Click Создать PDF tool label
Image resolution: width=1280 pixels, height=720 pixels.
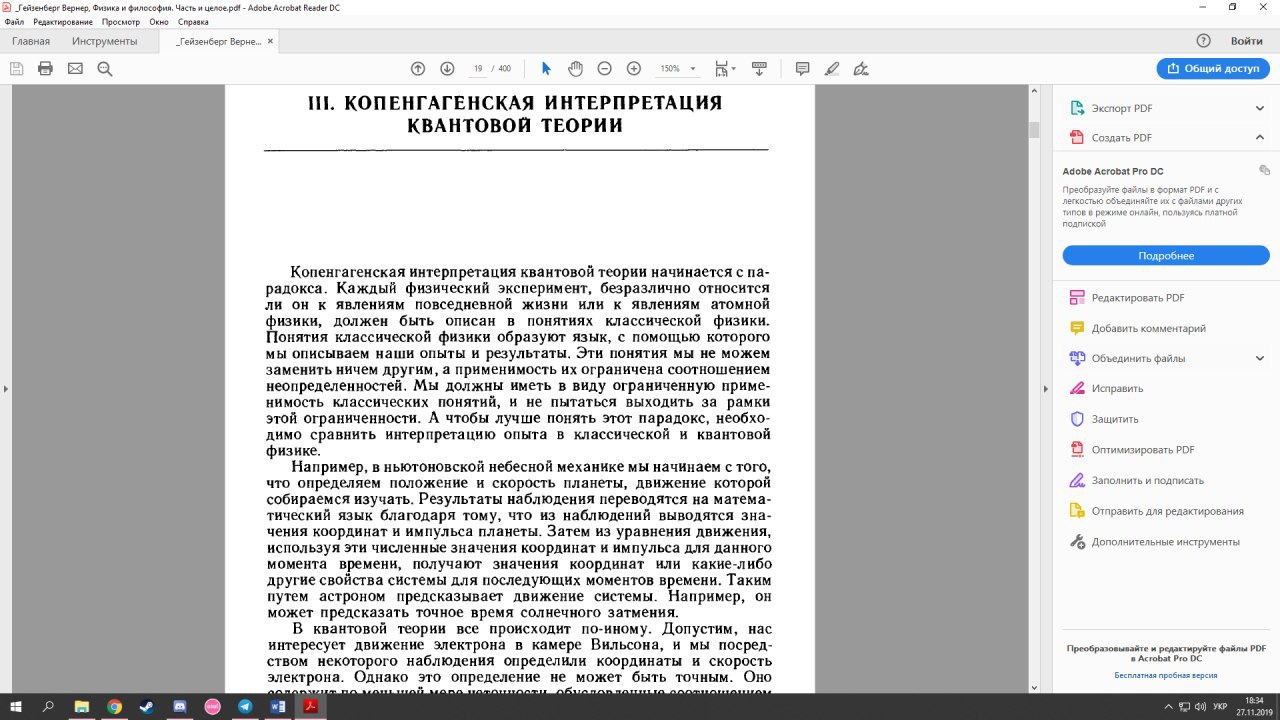[1121, 138]
